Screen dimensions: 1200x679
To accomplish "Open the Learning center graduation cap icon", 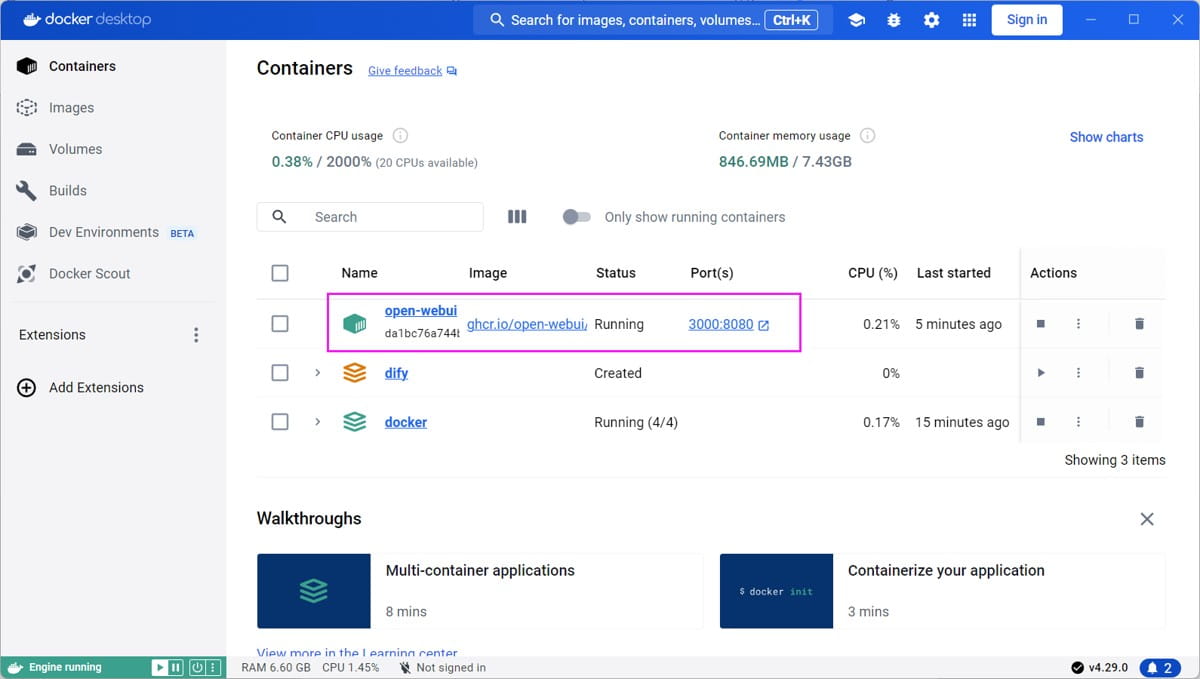I will pos(856,20).
